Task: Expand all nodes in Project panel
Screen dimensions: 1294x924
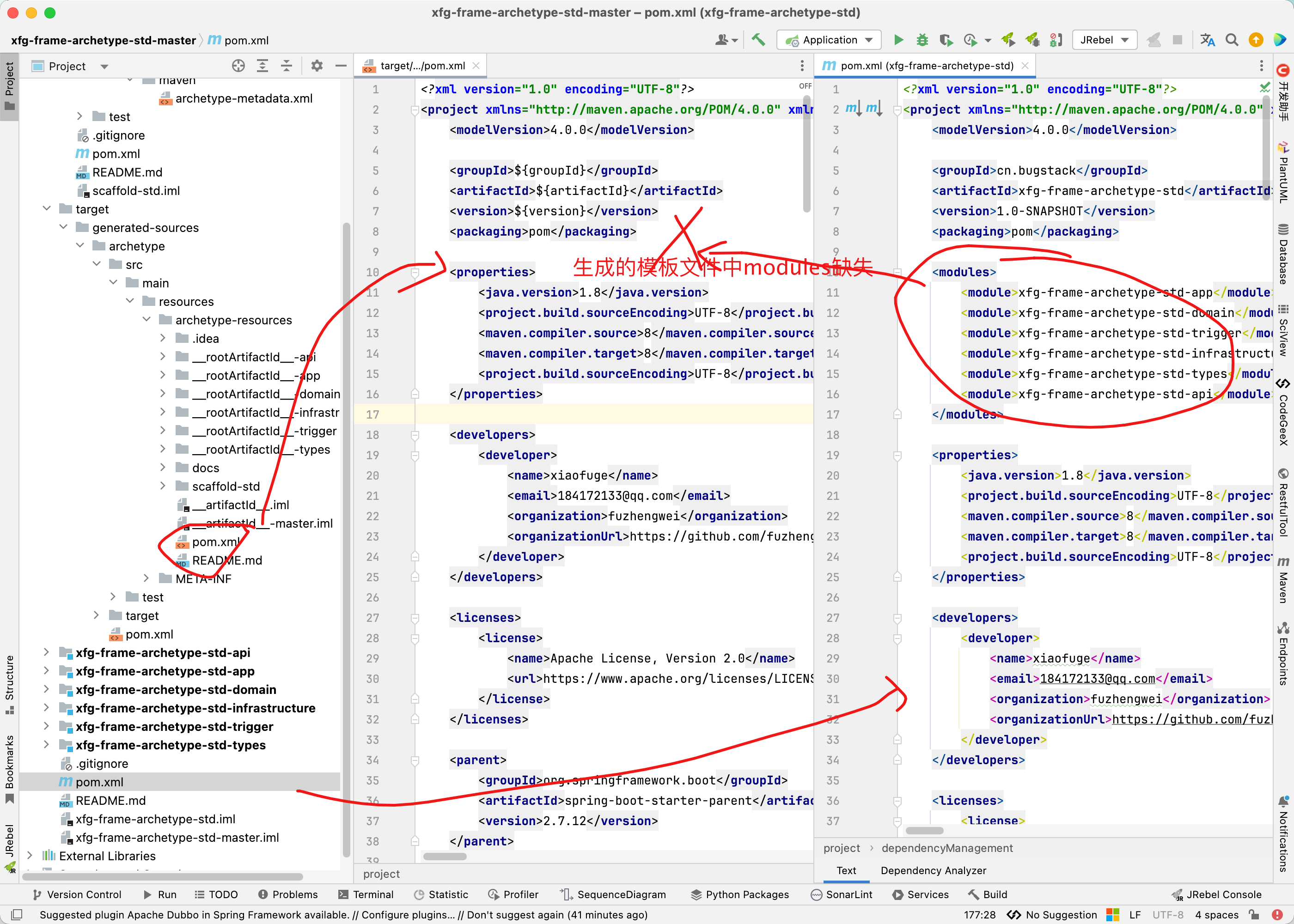Action: 262,66
